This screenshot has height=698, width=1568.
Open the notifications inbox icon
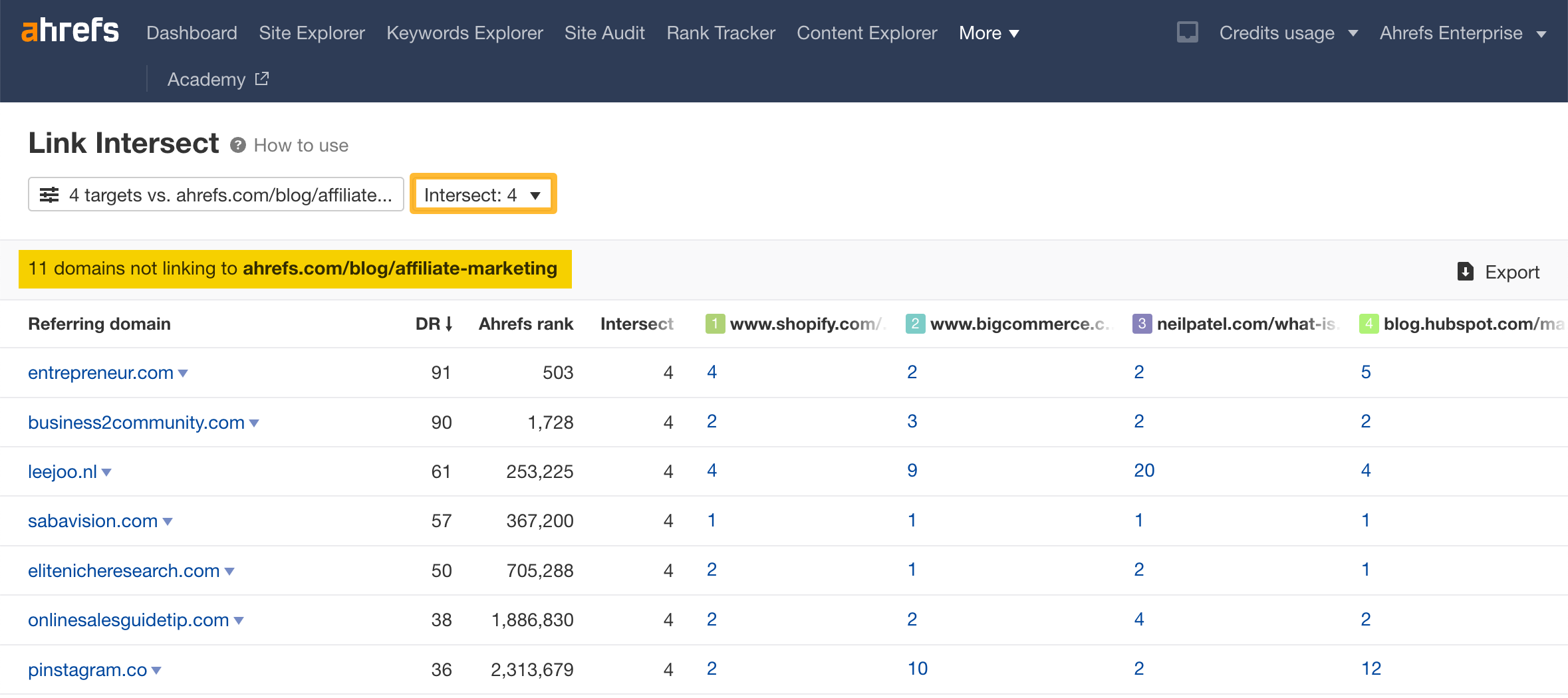pos(1187,32)
